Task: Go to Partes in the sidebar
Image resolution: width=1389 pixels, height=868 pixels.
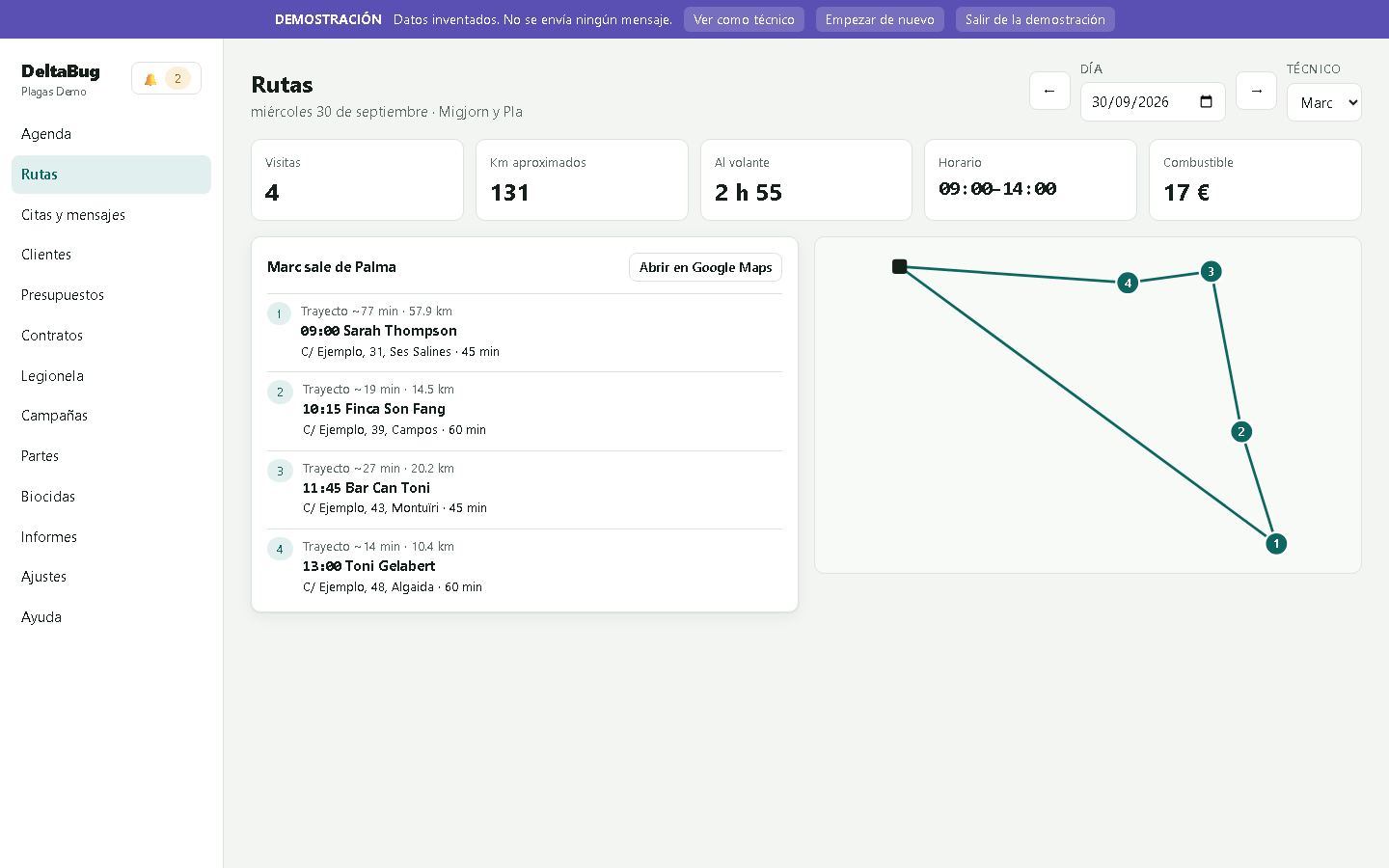Action: click(x=111, y=456)
